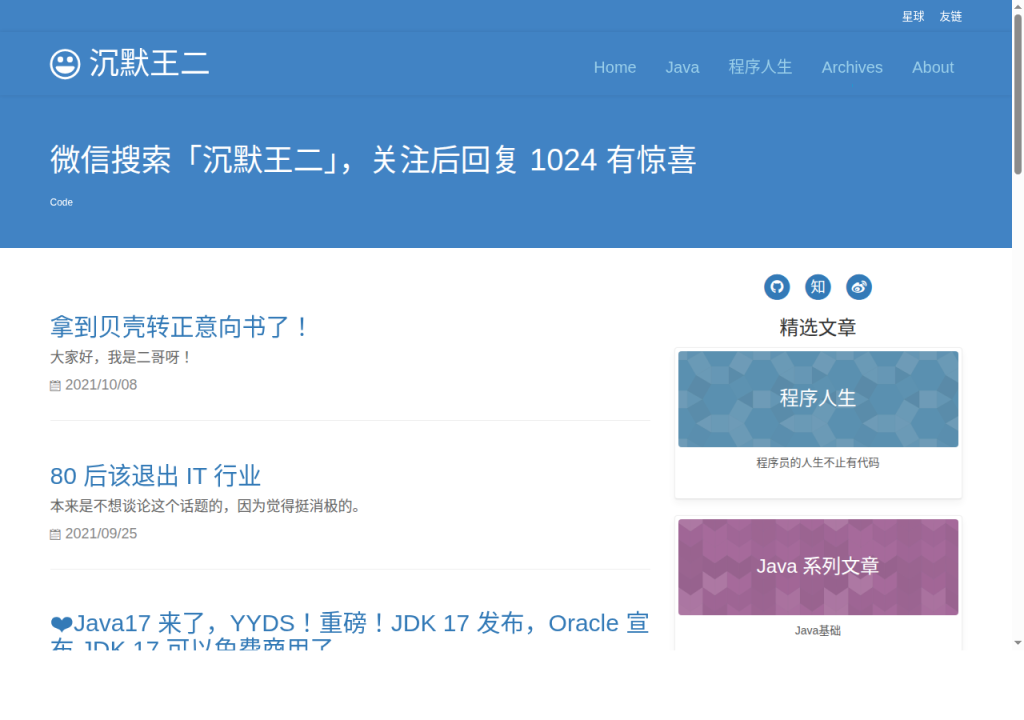
Task: Open the 程序人生 featured card image
Action: (x=818, y=399)
